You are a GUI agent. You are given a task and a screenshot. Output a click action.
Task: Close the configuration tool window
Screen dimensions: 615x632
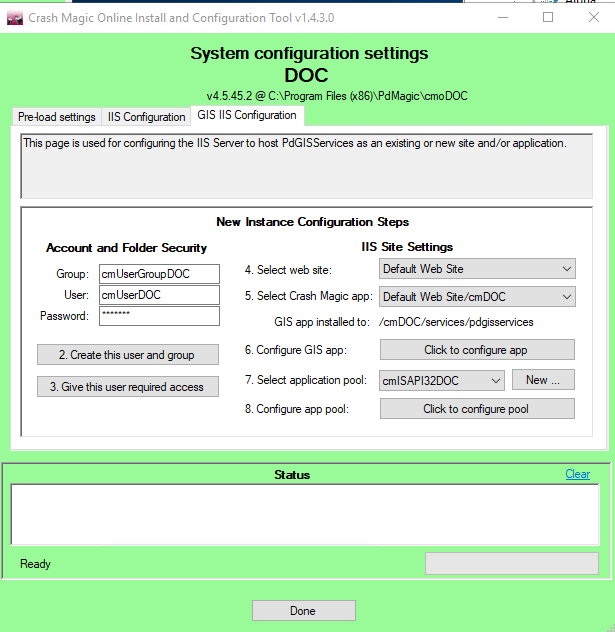[594, 17]
